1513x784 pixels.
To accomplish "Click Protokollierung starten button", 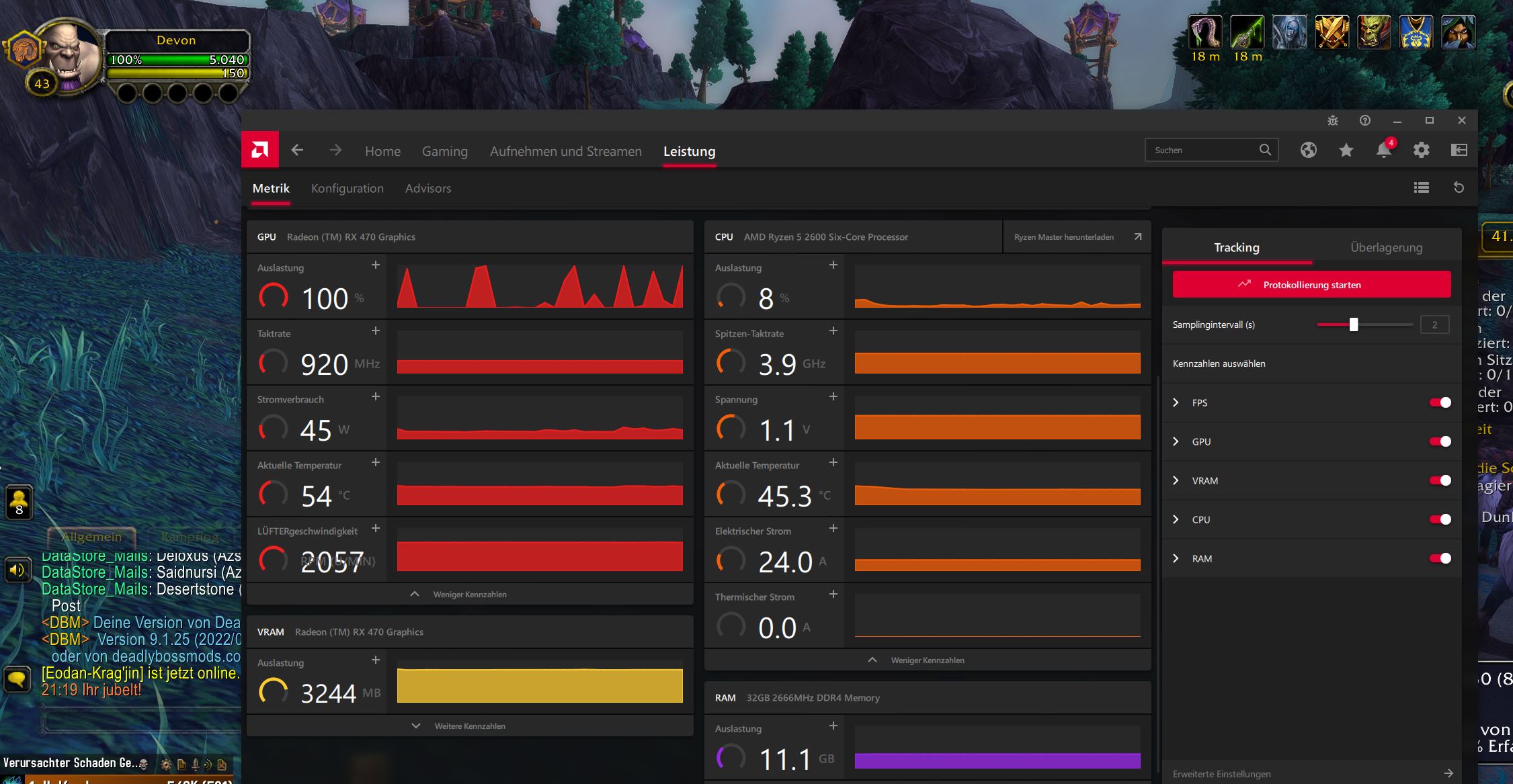I will tap(1311, 284).
